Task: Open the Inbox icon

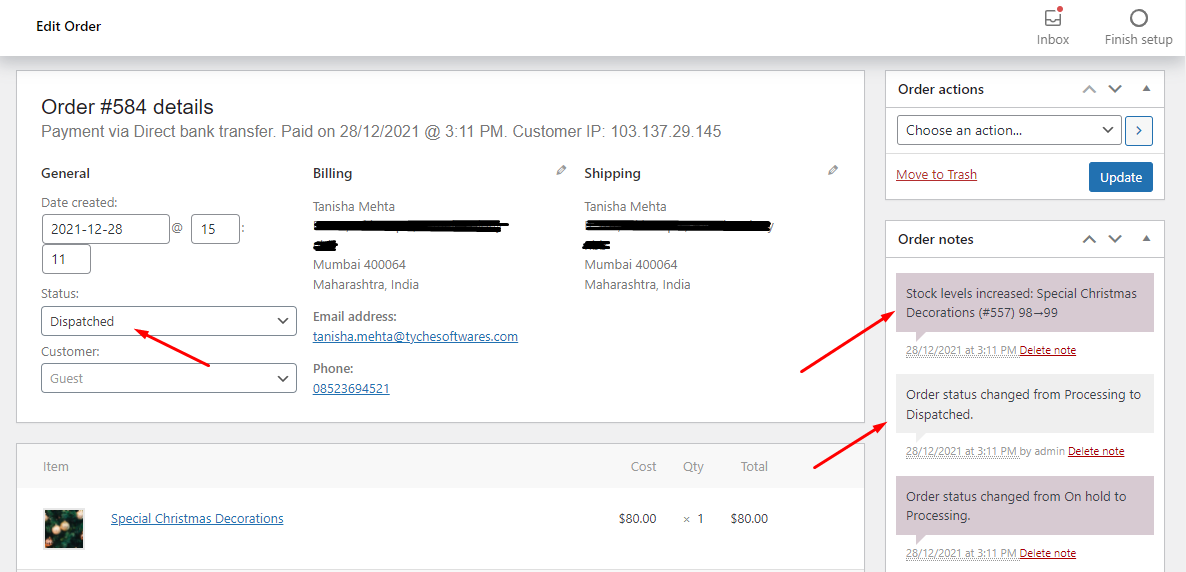Action: [1052, 17]
